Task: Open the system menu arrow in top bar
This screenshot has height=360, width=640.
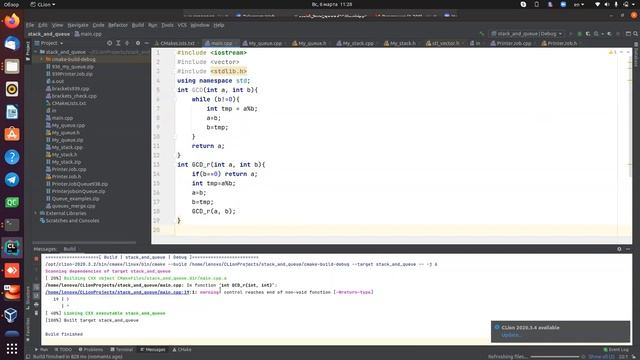Action: pyautogui.click(x=634, y=4)
